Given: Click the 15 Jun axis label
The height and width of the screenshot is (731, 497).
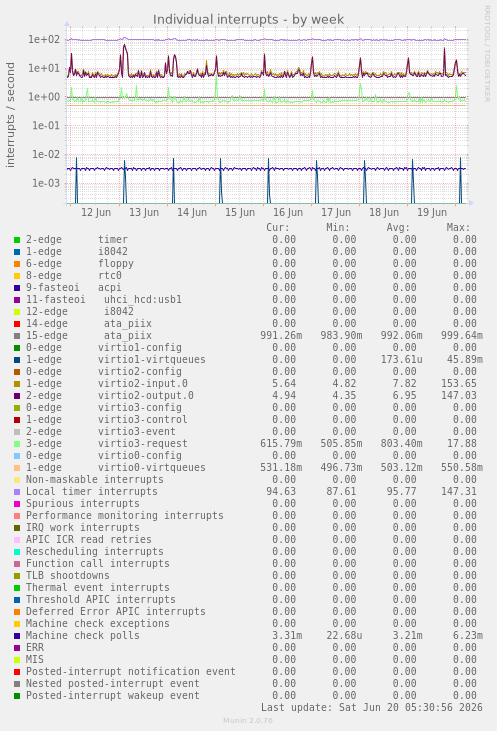Looking at the screenshot, I should (x=240, y=213).
